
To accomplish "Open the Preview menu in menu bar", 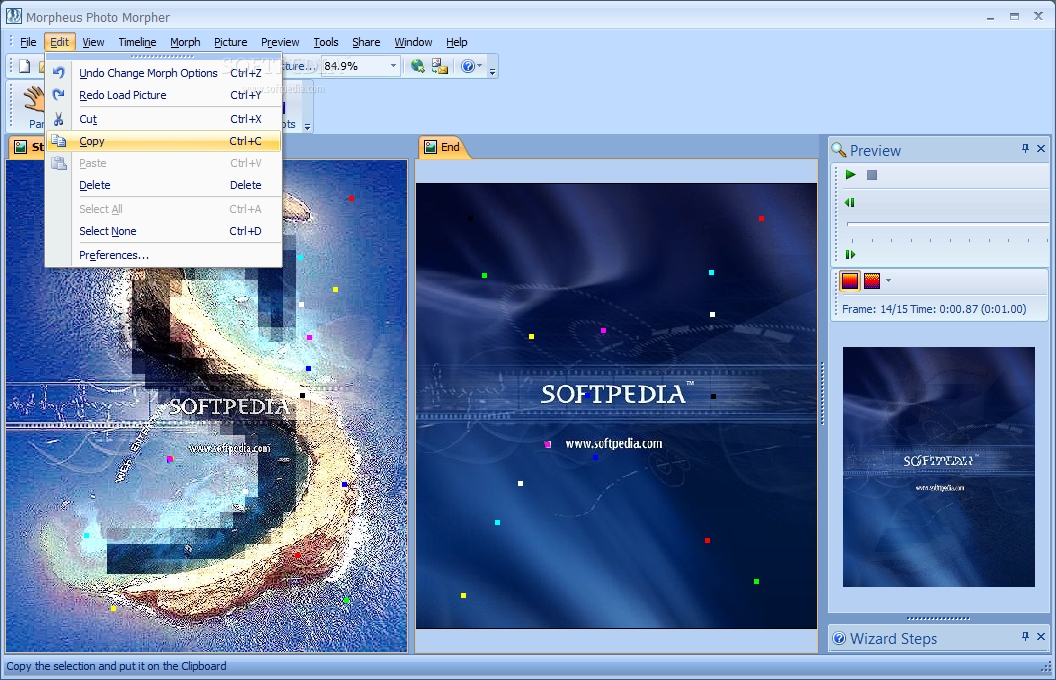I will tap(280, 42).
